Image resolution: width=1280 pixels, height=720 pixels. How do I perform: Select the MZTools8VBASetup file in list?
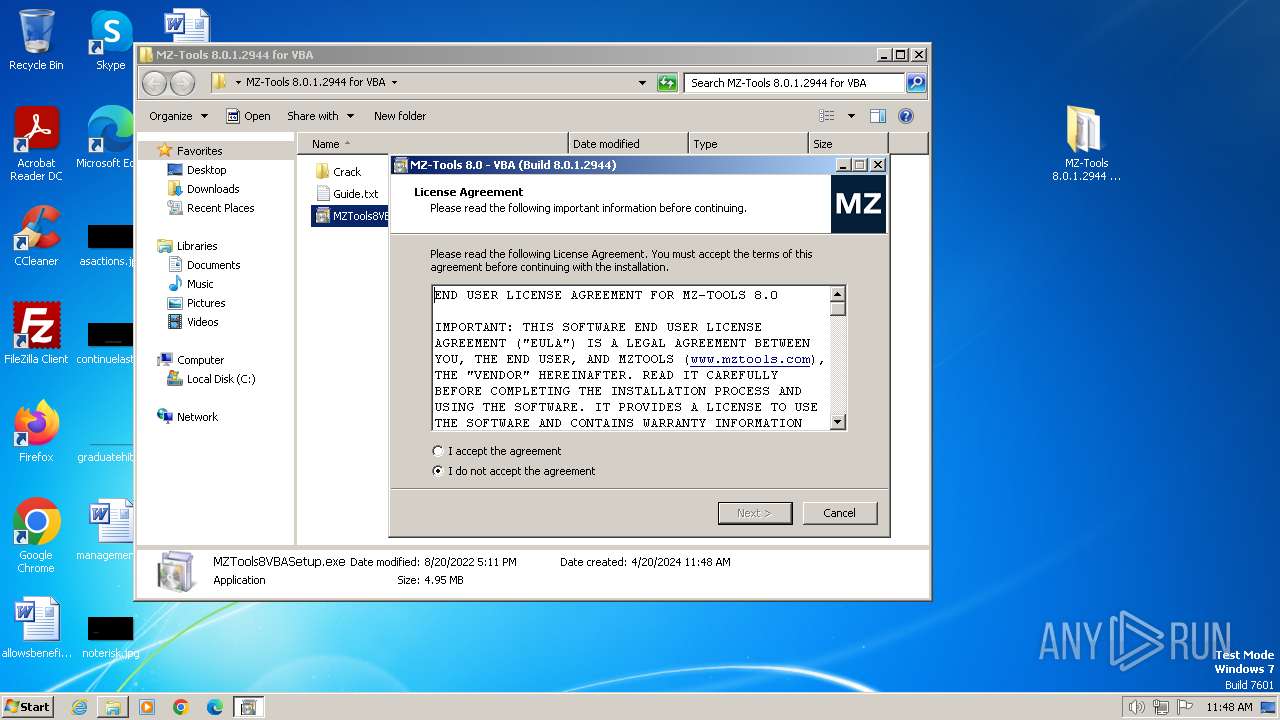tap(351, 216)
